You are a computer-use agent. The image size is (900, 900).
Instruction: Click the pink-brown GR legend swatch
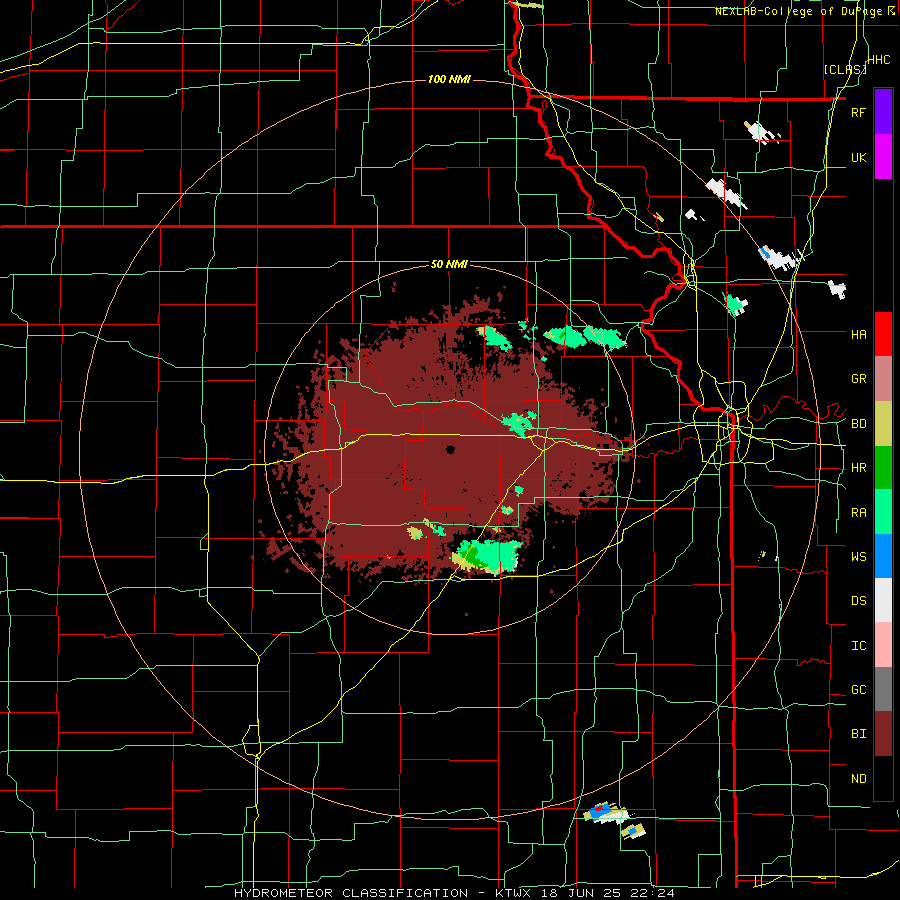pos(883,379)
